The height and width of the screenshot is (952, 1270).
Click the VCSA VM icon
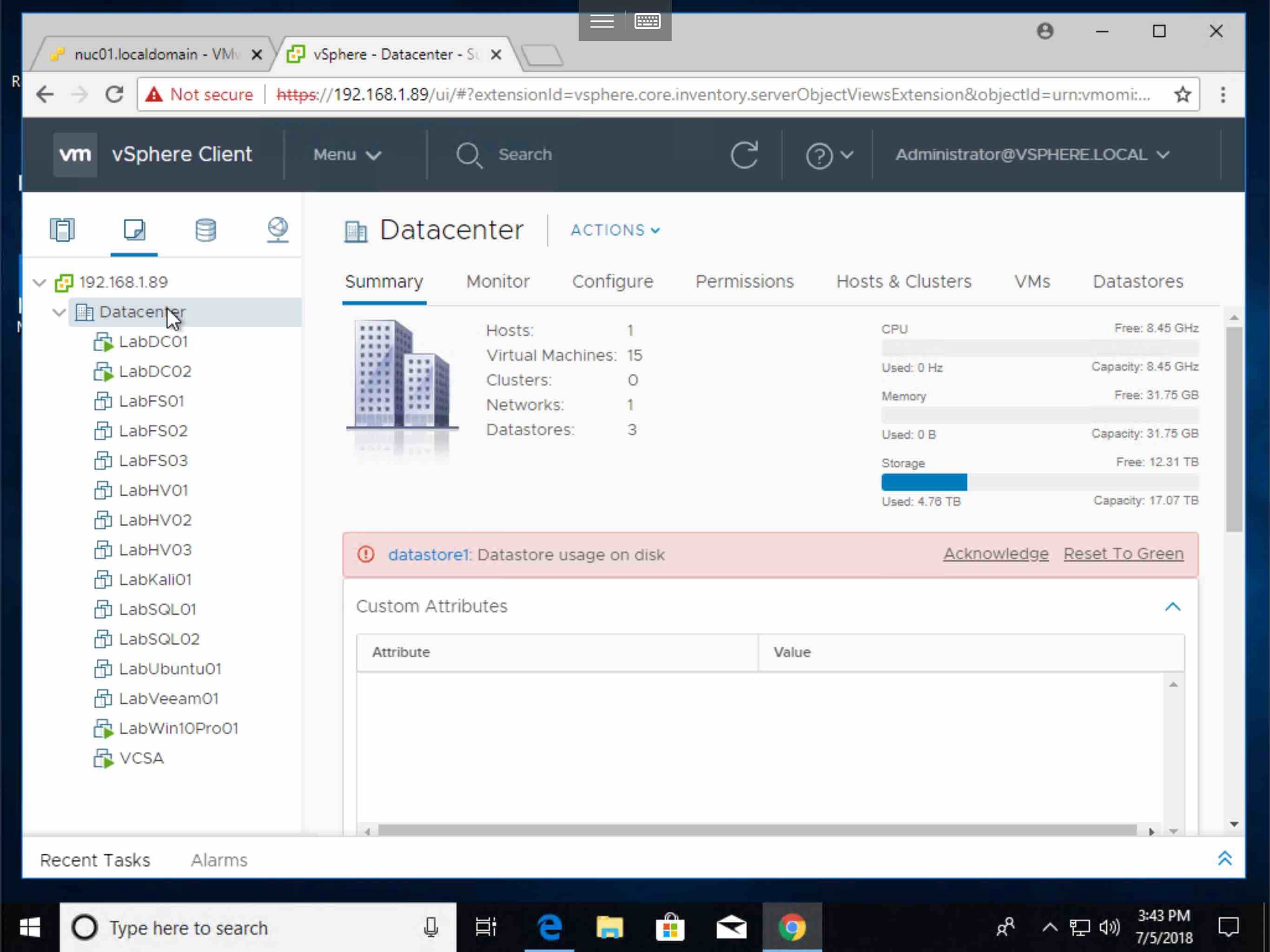(103, 759)
